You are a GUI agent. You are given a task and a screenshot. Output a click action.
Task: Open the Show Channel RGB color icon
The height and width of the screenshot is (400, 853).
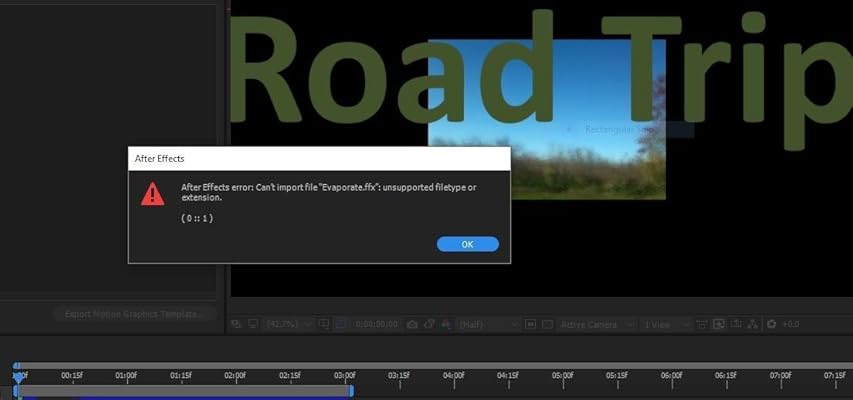tap(446, 324)
